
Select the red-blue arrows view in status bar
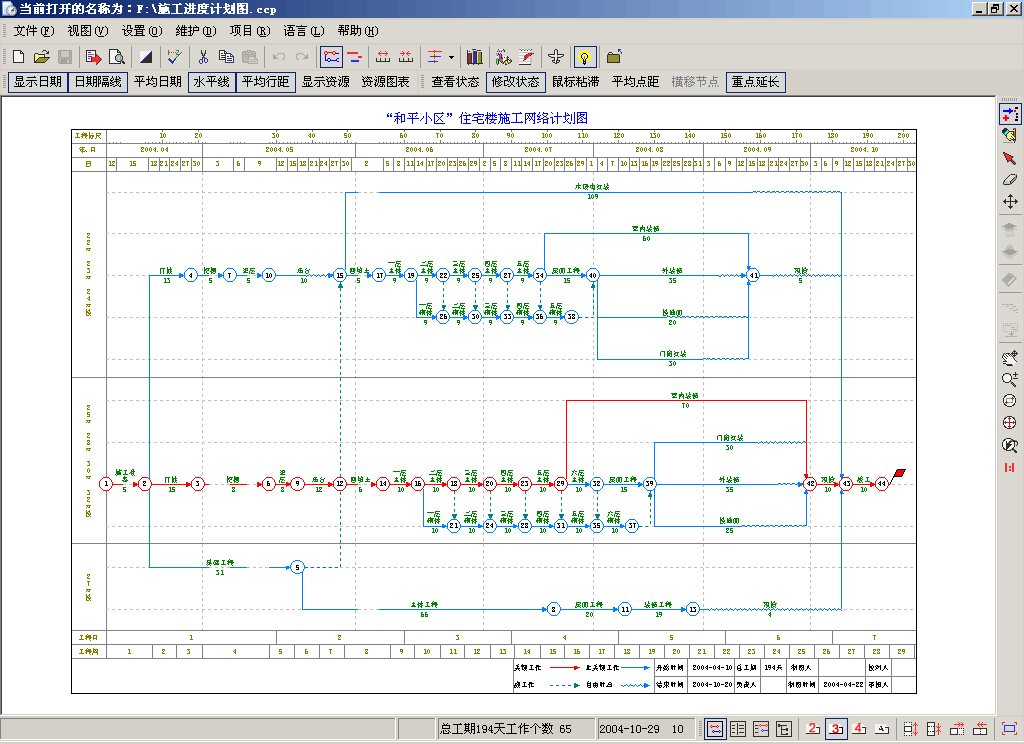(715, 728)
